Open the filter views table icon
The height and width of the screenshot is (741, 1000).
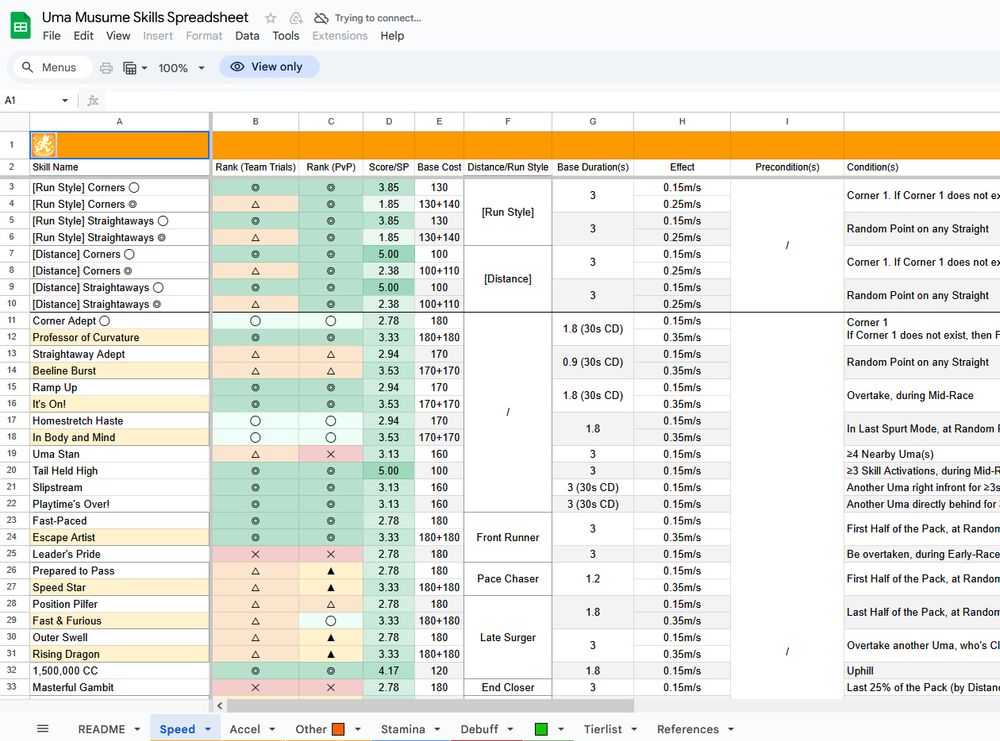[129, 68]
